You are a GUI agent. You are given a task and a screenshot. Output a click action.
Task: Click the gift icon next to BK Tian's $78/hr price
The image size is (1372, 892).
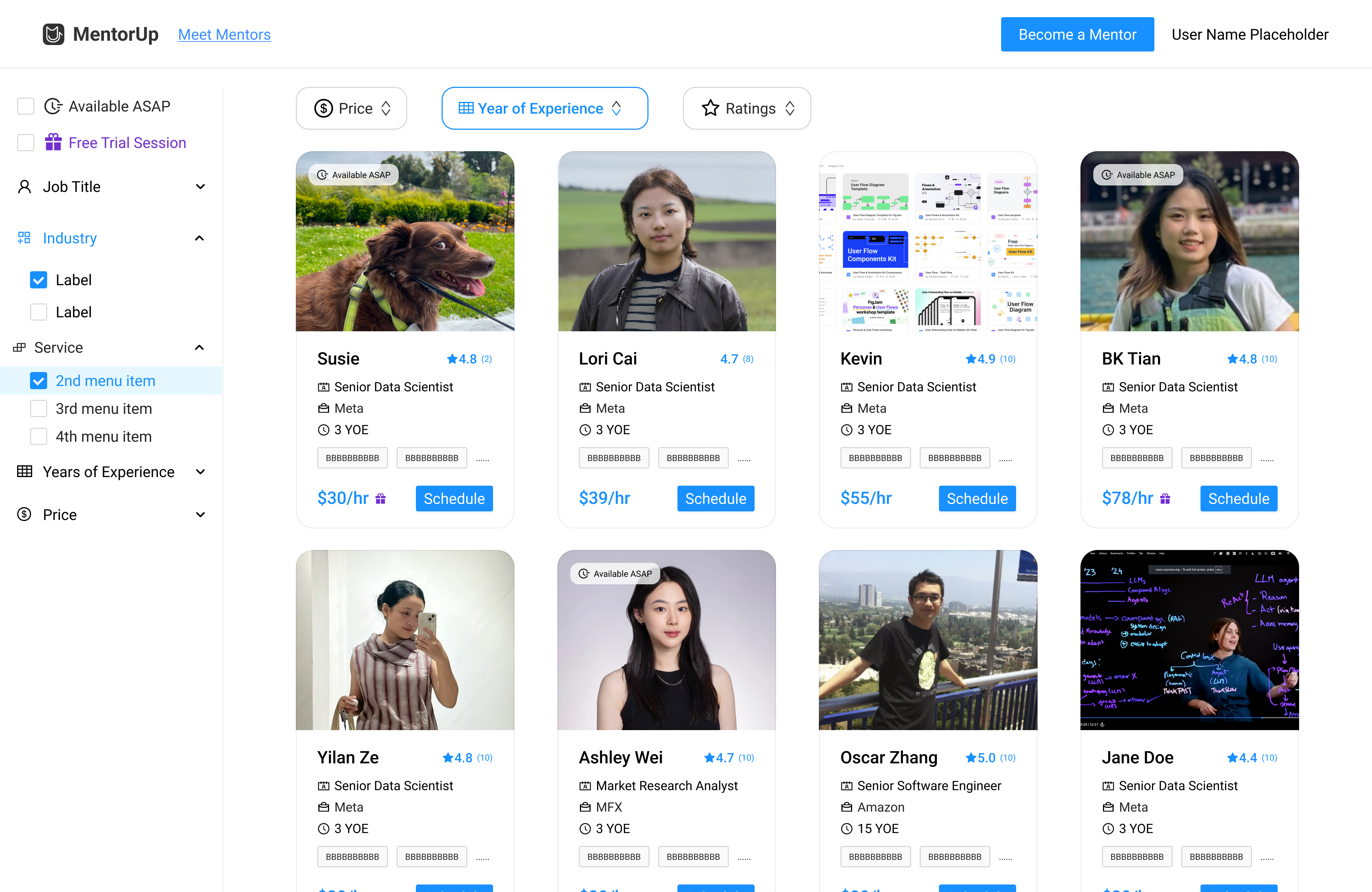pos(1165,499)
